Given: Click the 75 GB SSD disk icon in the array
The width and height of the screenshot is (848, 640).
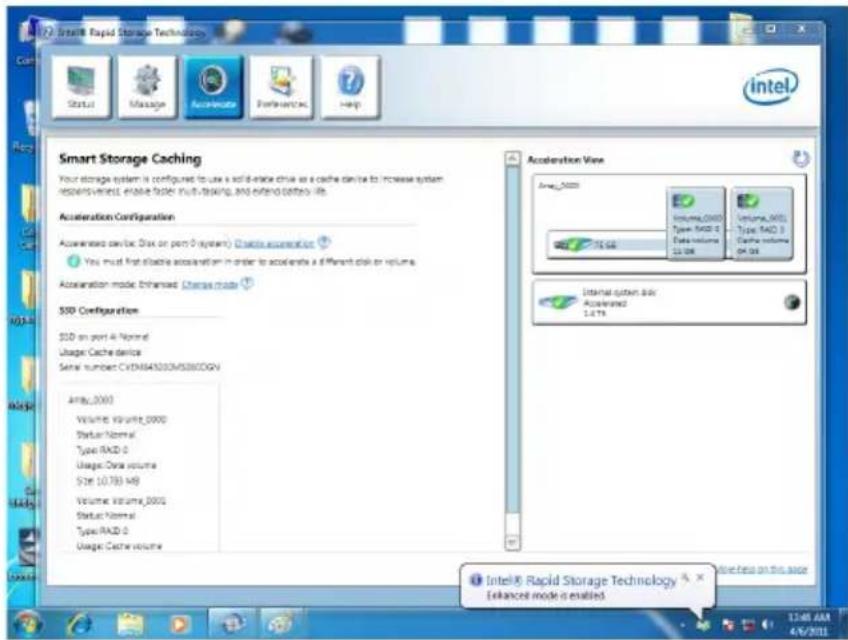Looking at the screenshot, I should pos(573,245).
